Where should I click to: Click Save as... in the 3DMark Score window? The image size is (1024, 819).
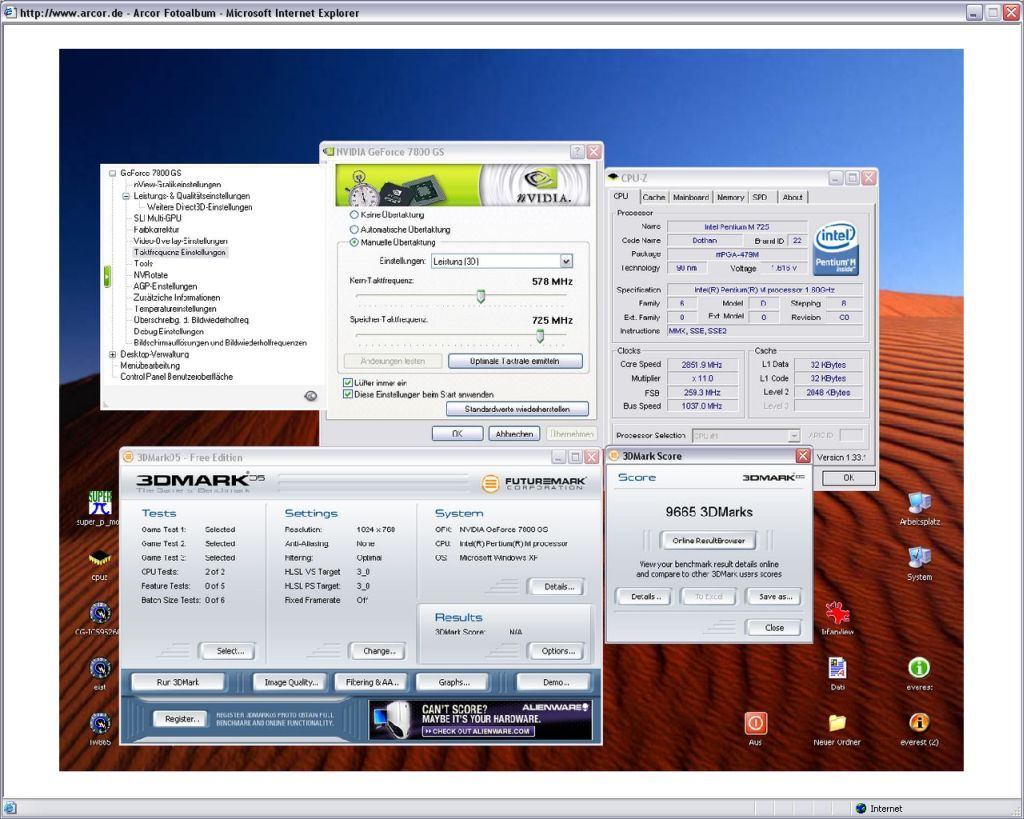[x=775, y=596]
